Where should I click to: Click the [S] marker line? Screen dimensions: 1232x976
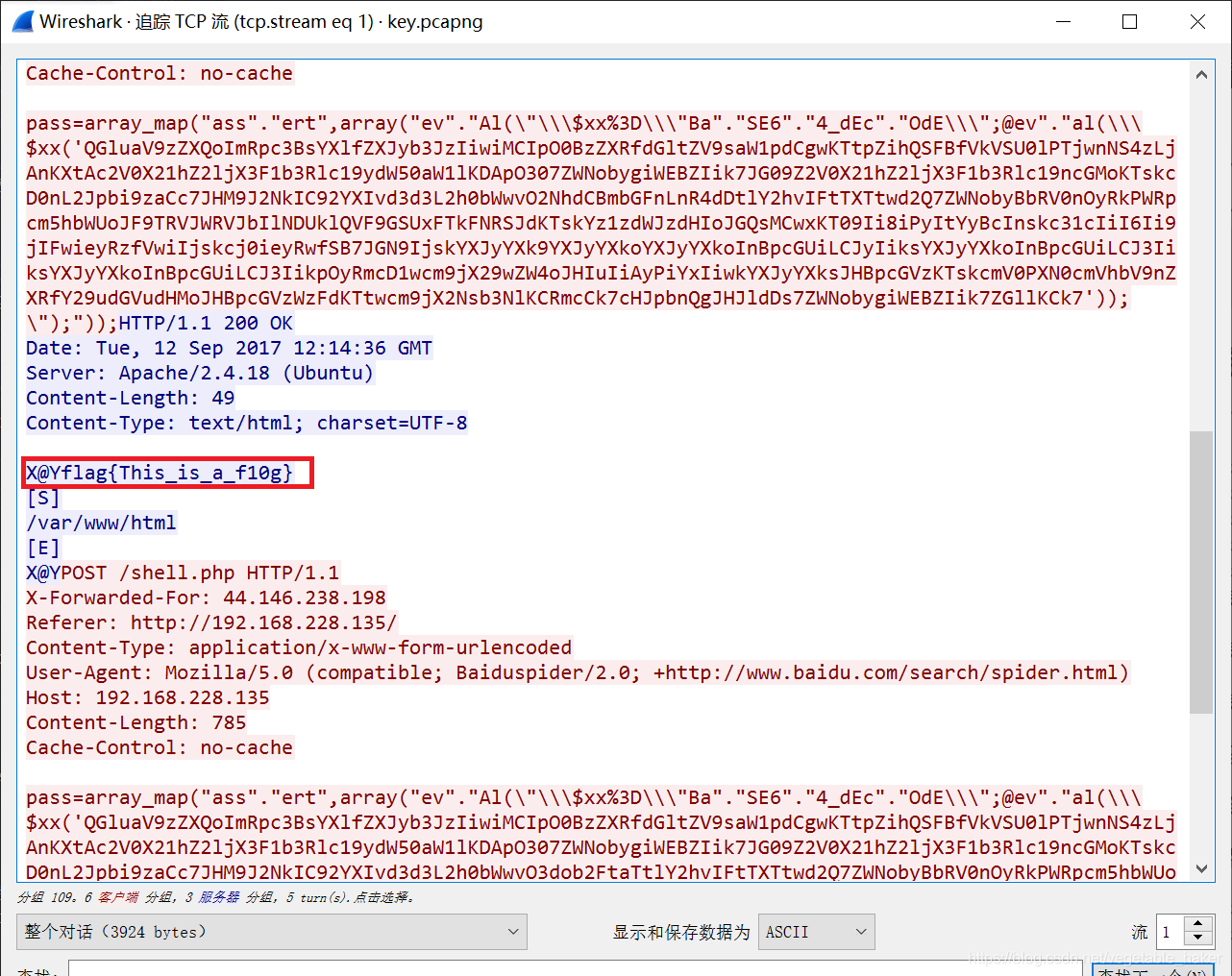(42, 498)
